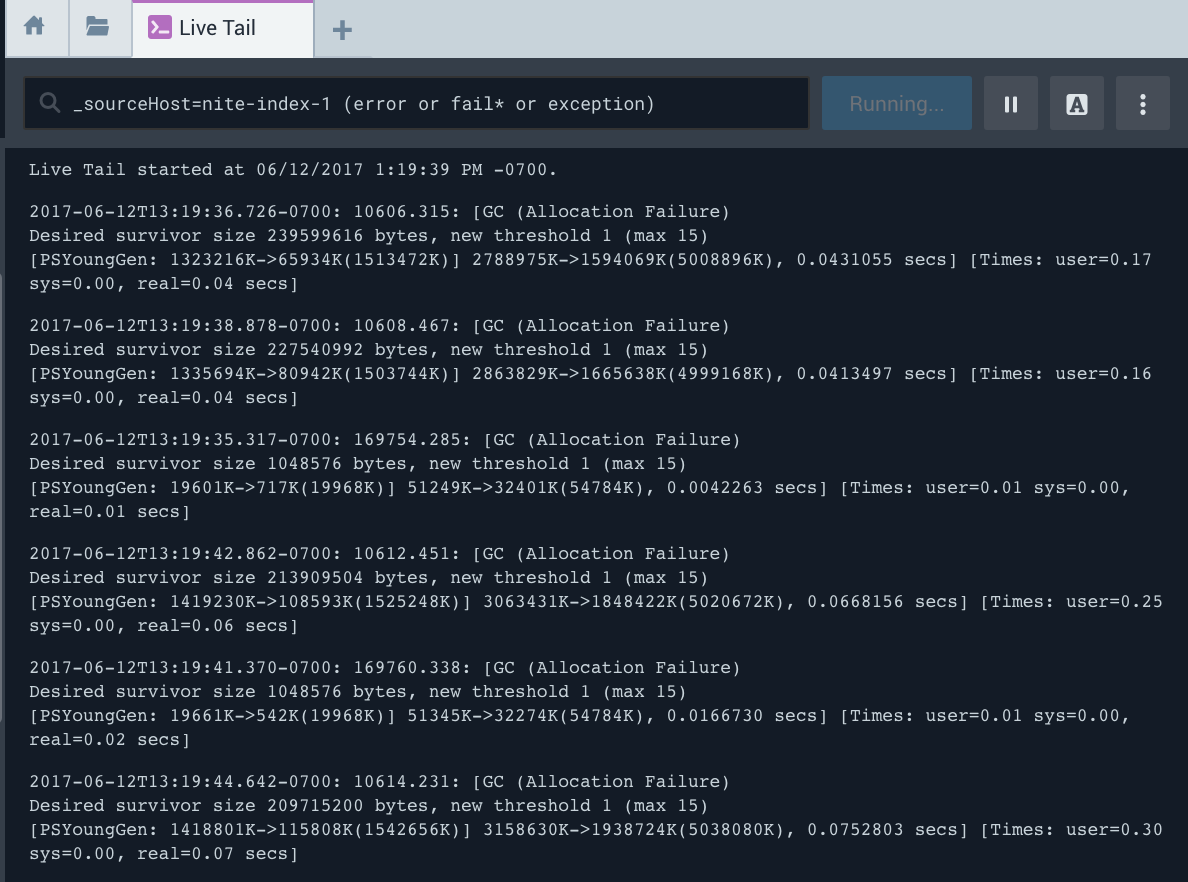The image size is (1188, 882).
Task: Click the magnifier icon in query box
Action: coord(48,104)
